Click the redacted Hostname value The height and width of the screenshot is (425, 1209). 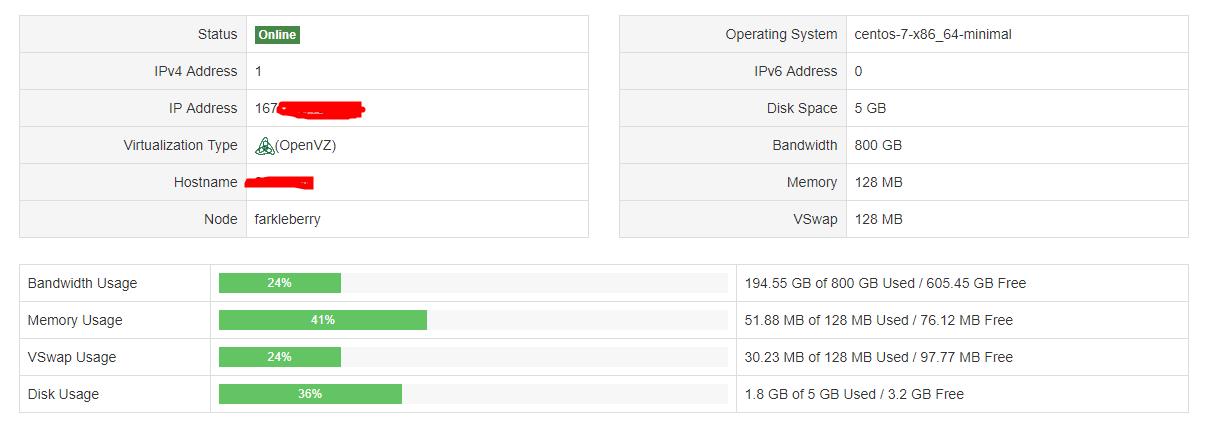tap(284, 182)
